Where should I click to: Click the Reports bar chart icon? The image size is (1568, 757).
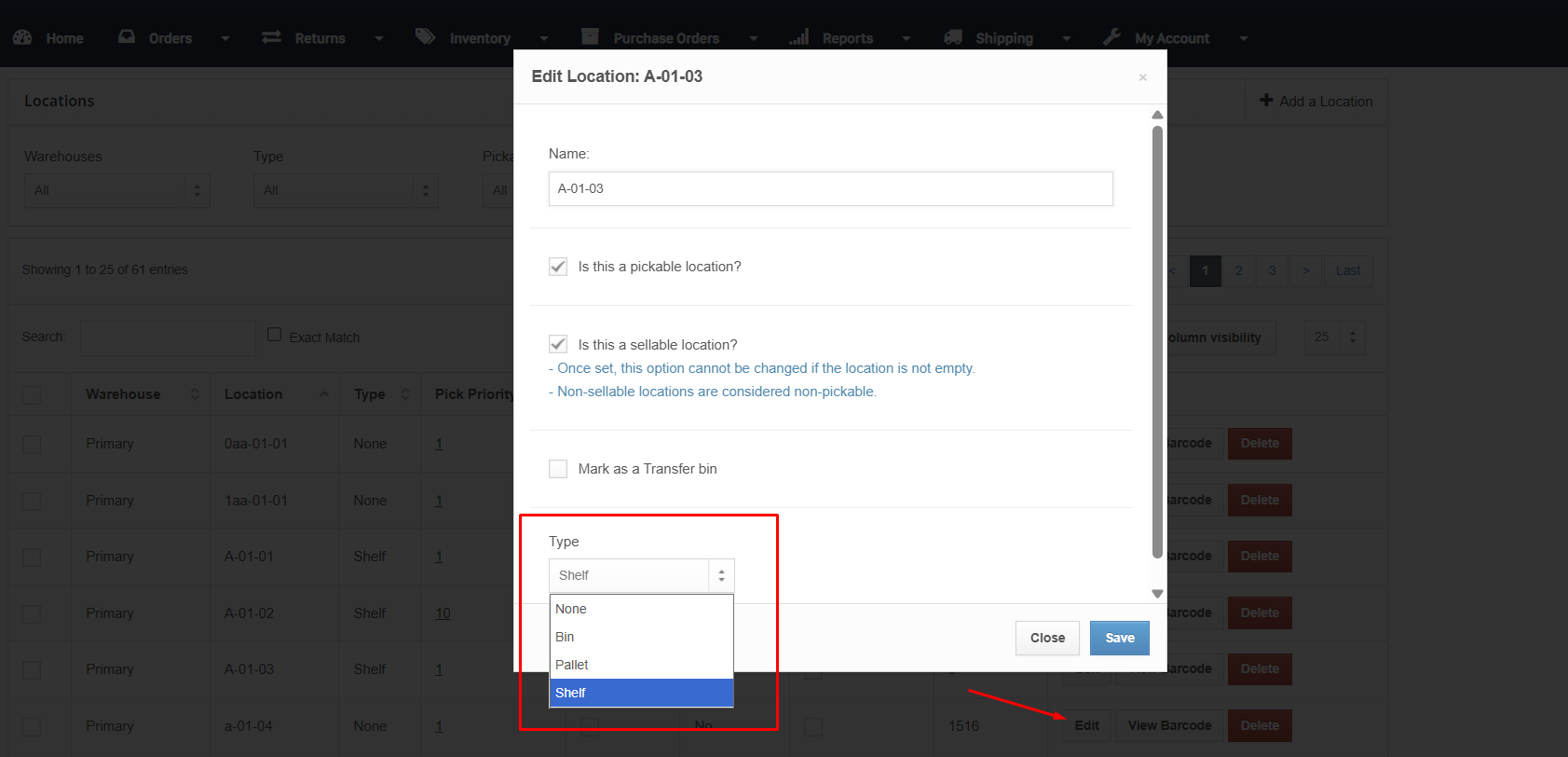(798, 37)
